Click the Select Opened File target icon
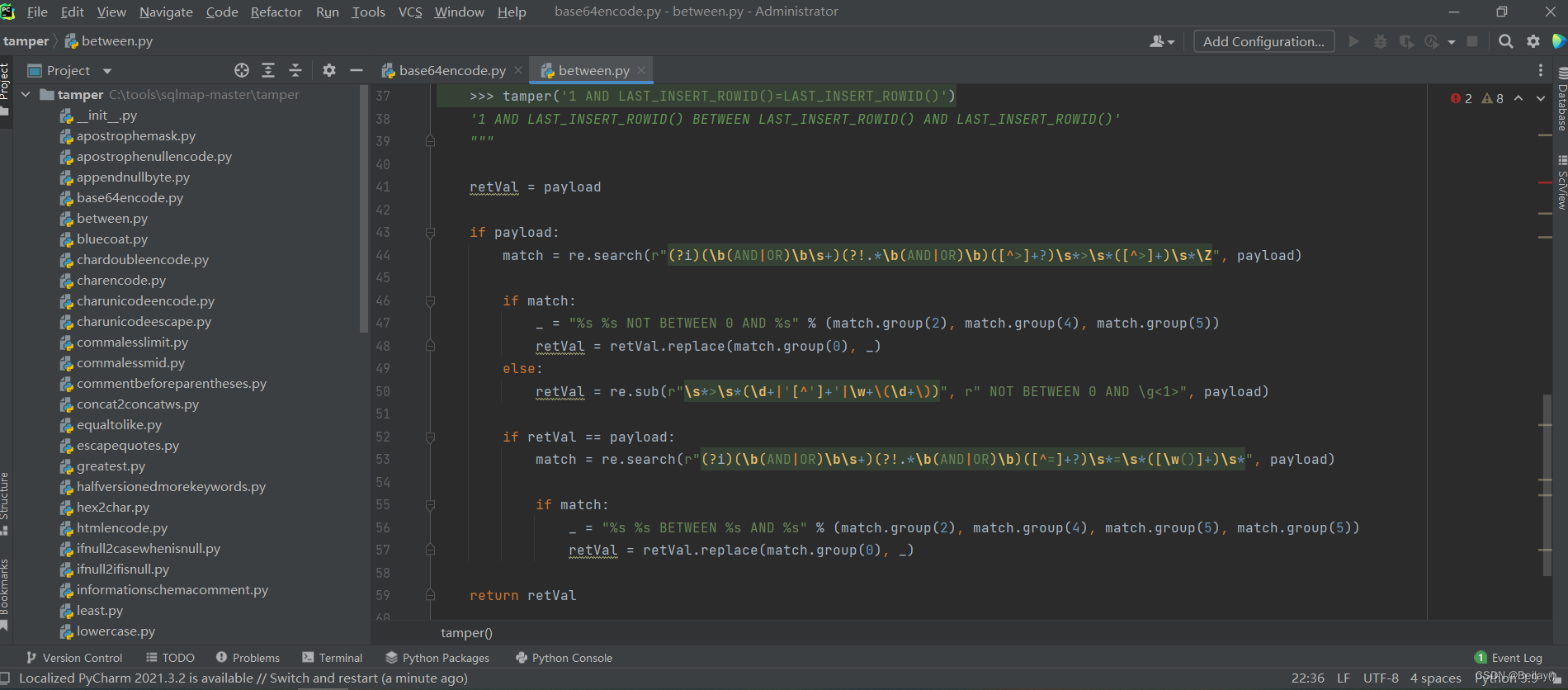The height and width of the screenshot is (690, 1568). [241, 70]
